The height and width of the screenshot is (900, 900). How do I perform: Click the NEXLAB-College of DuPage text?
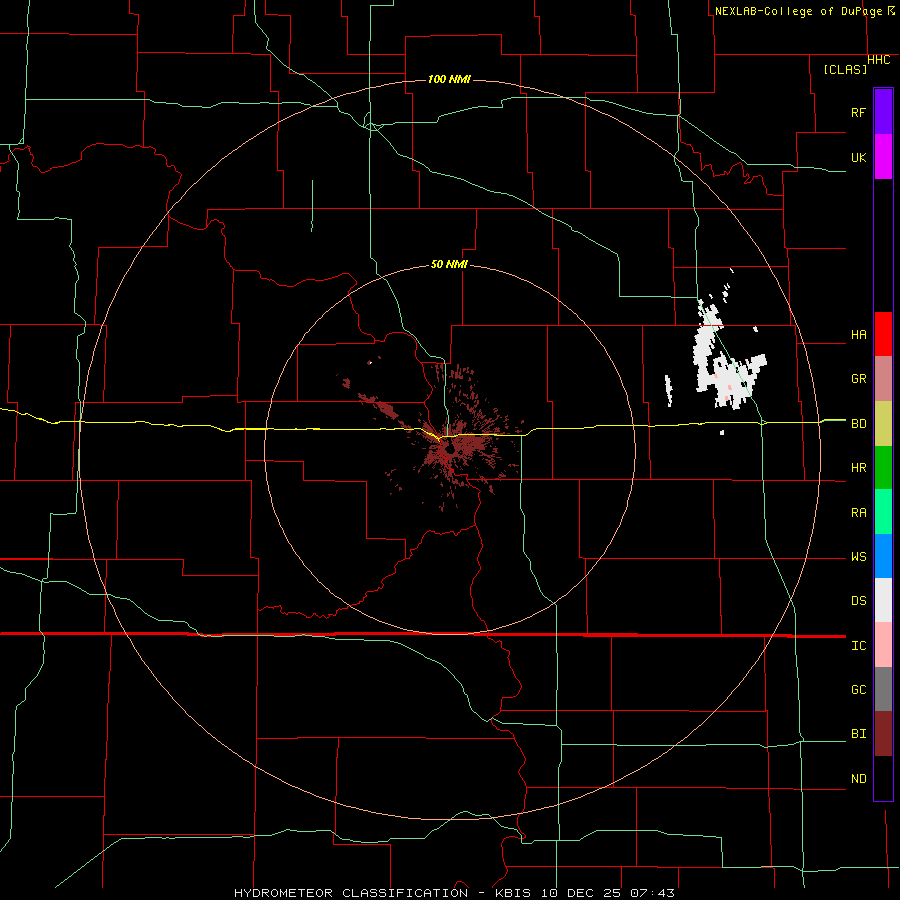(798, 11)
